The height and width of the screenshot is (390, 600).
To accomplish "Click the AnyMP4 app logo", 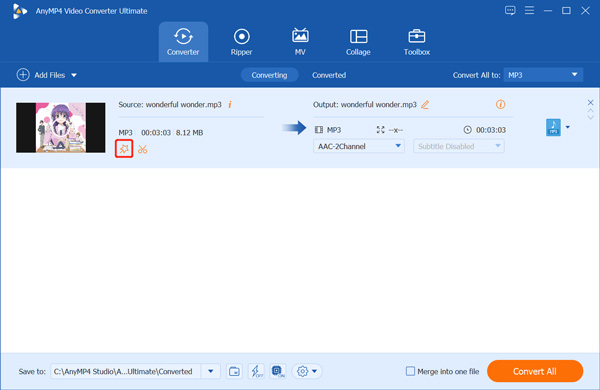I will pos(19,11).
